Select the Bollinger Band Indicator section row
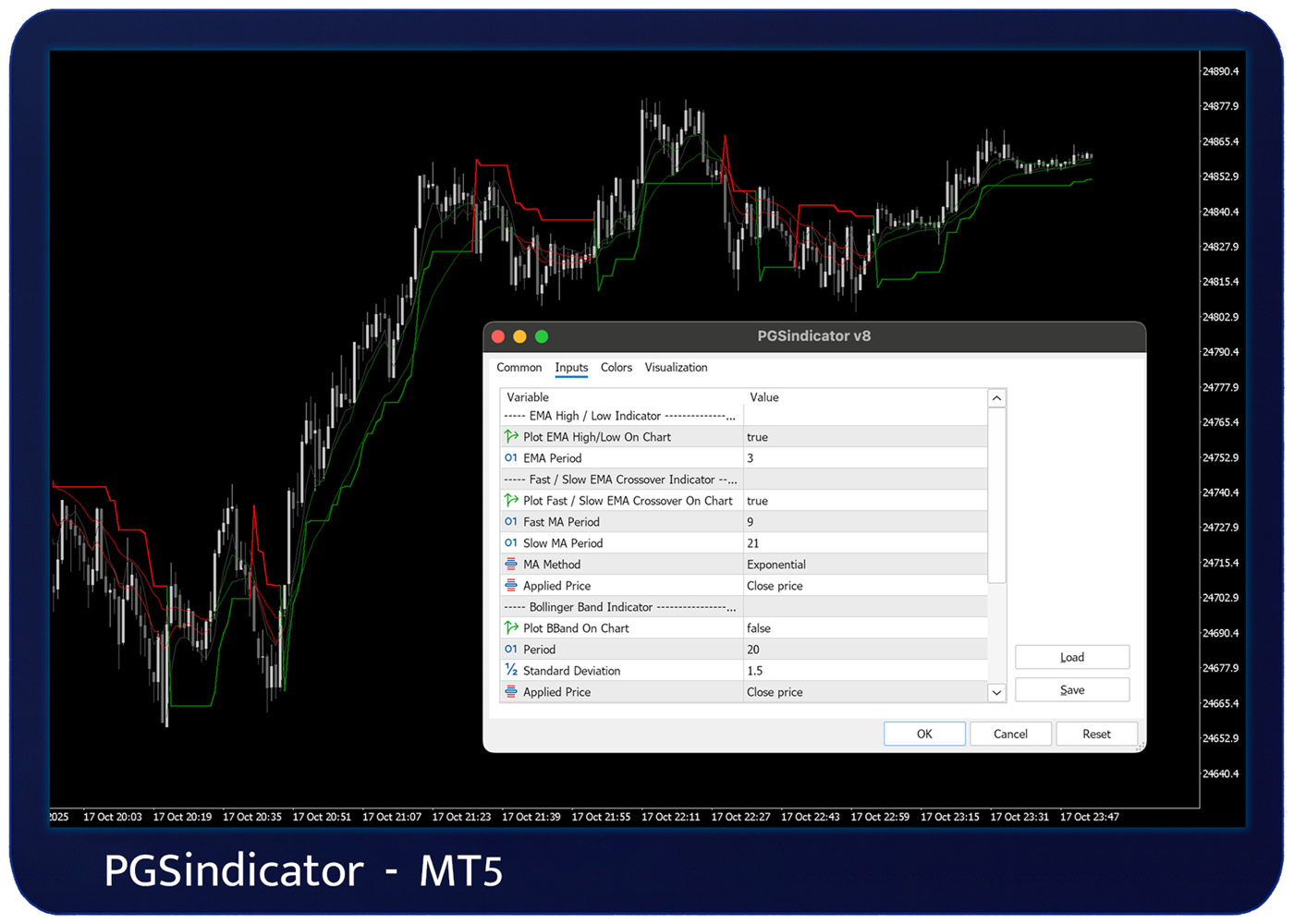 pyautogui.click(x=744, y=607)
